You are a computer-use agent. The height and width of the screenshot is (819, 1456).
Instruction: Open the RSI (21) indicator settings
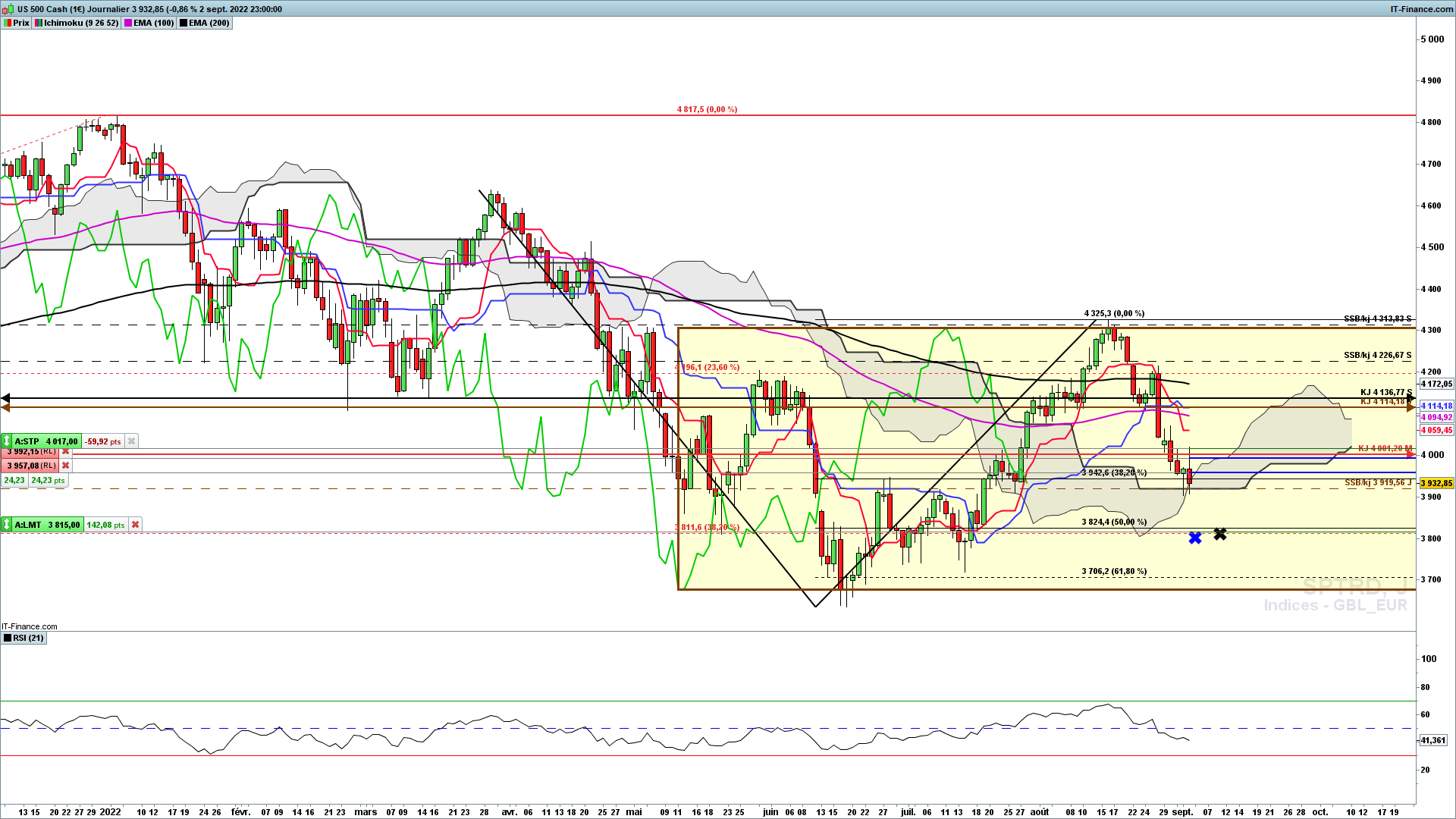[24, 638]
